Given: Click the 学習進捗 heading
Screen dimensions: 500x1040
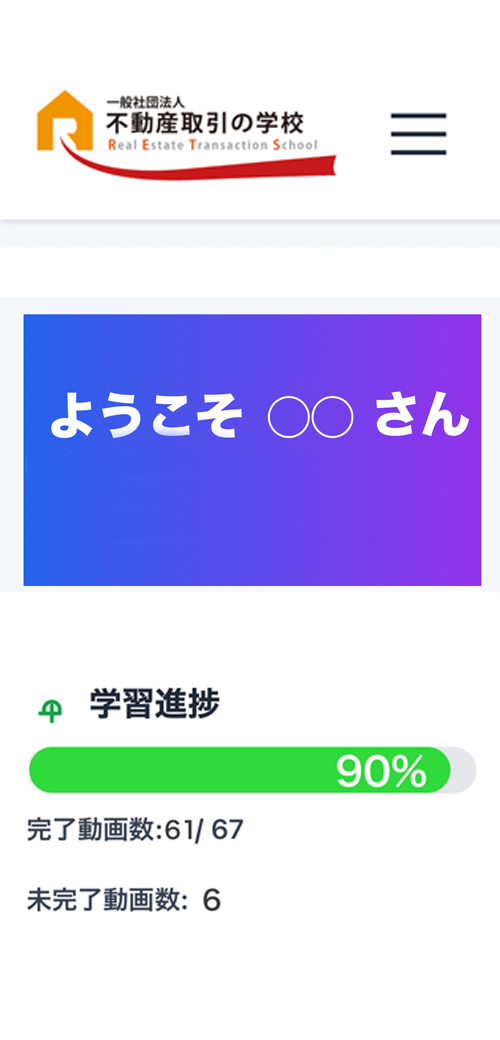Looking at the screenshot, I should (x=155, y=704).
